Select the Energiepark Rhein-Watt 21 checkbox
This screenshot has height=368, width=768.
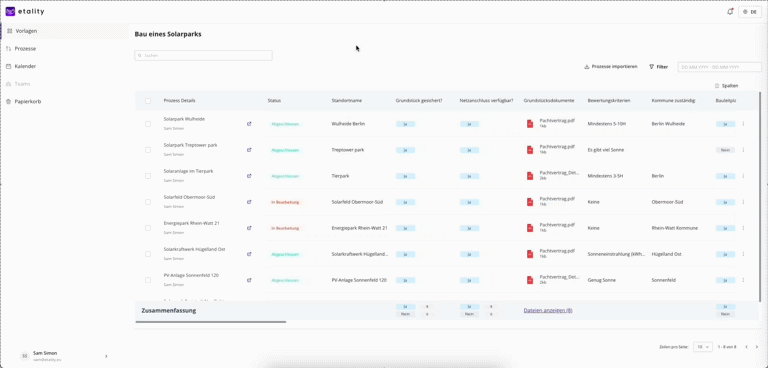click(148, 228)
